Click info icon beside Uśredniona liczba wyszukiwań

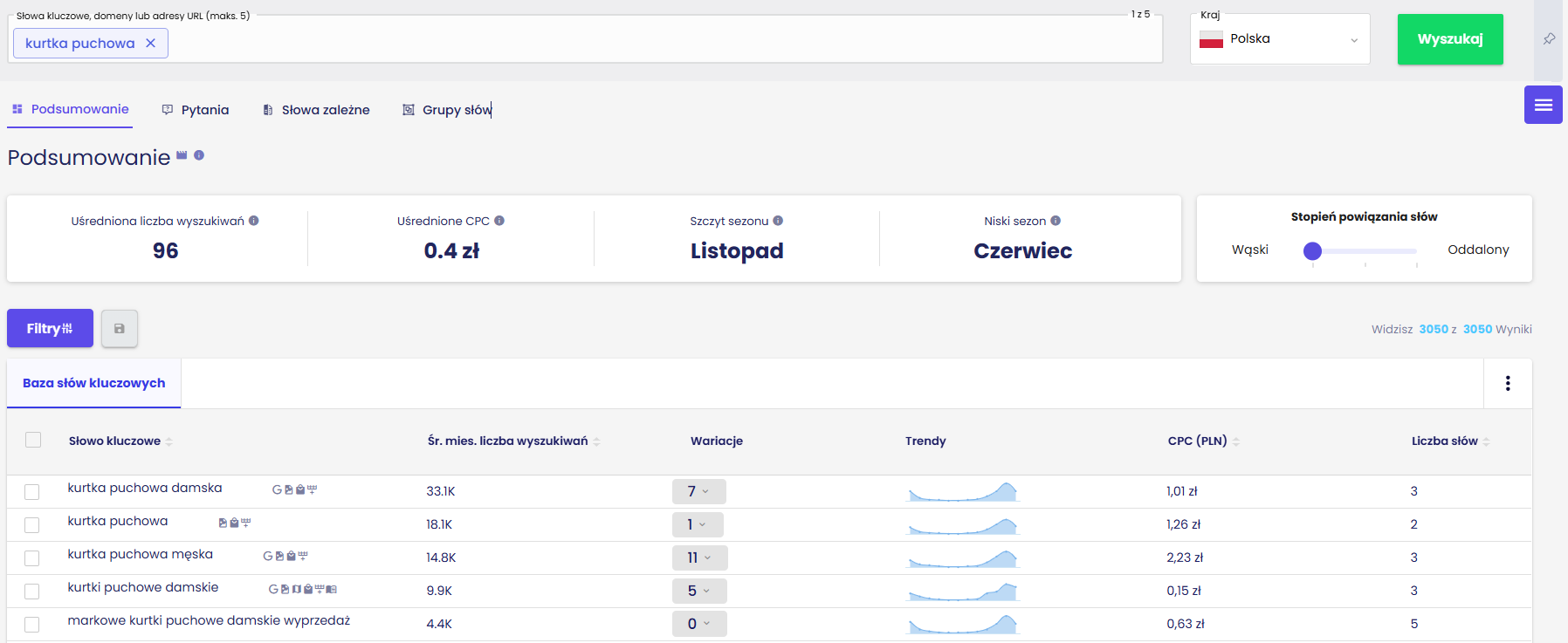tap(254, 221)
